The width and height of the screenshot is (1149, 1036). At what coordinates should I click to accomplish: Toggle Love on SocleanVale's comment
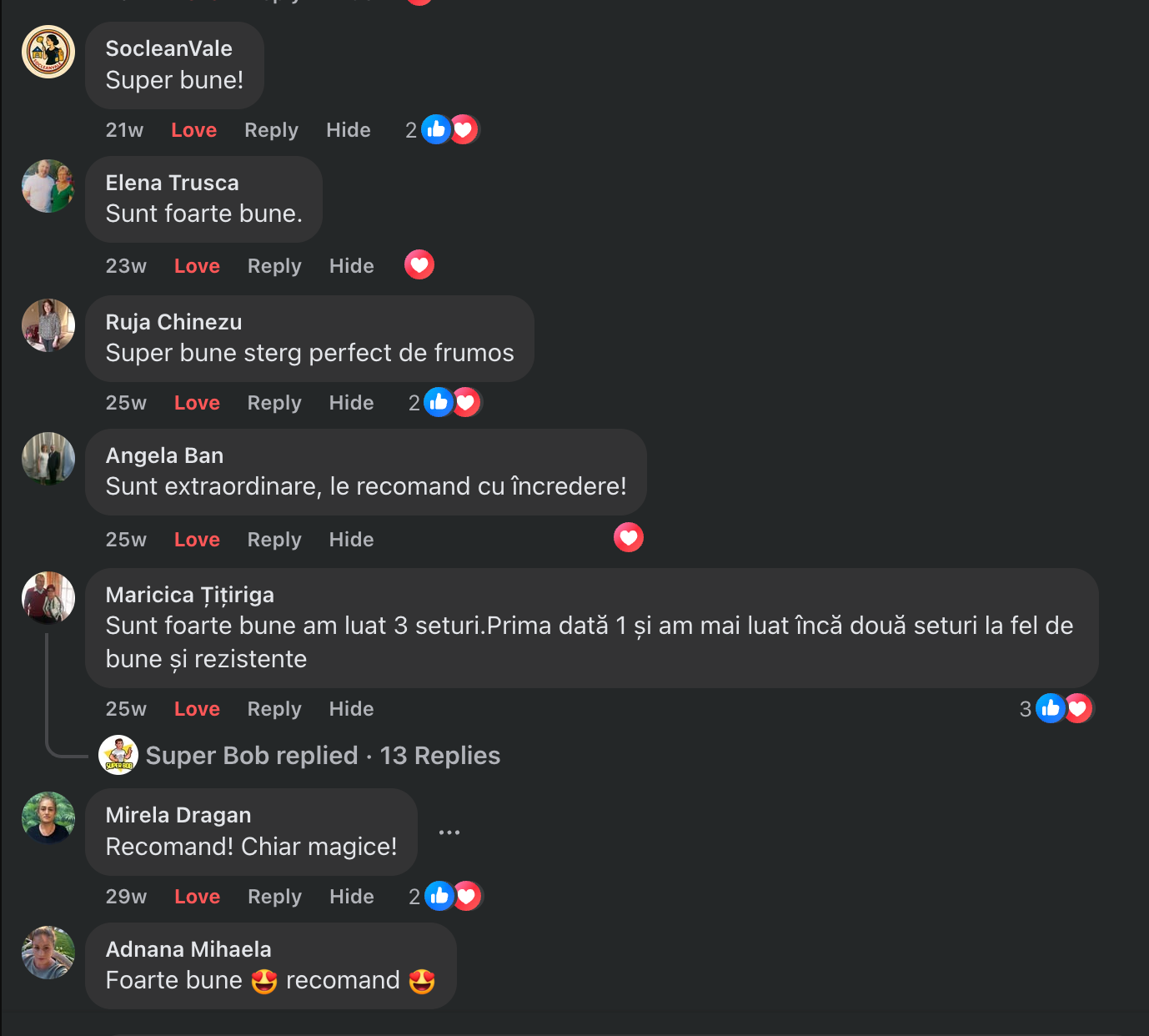(193, 130)
